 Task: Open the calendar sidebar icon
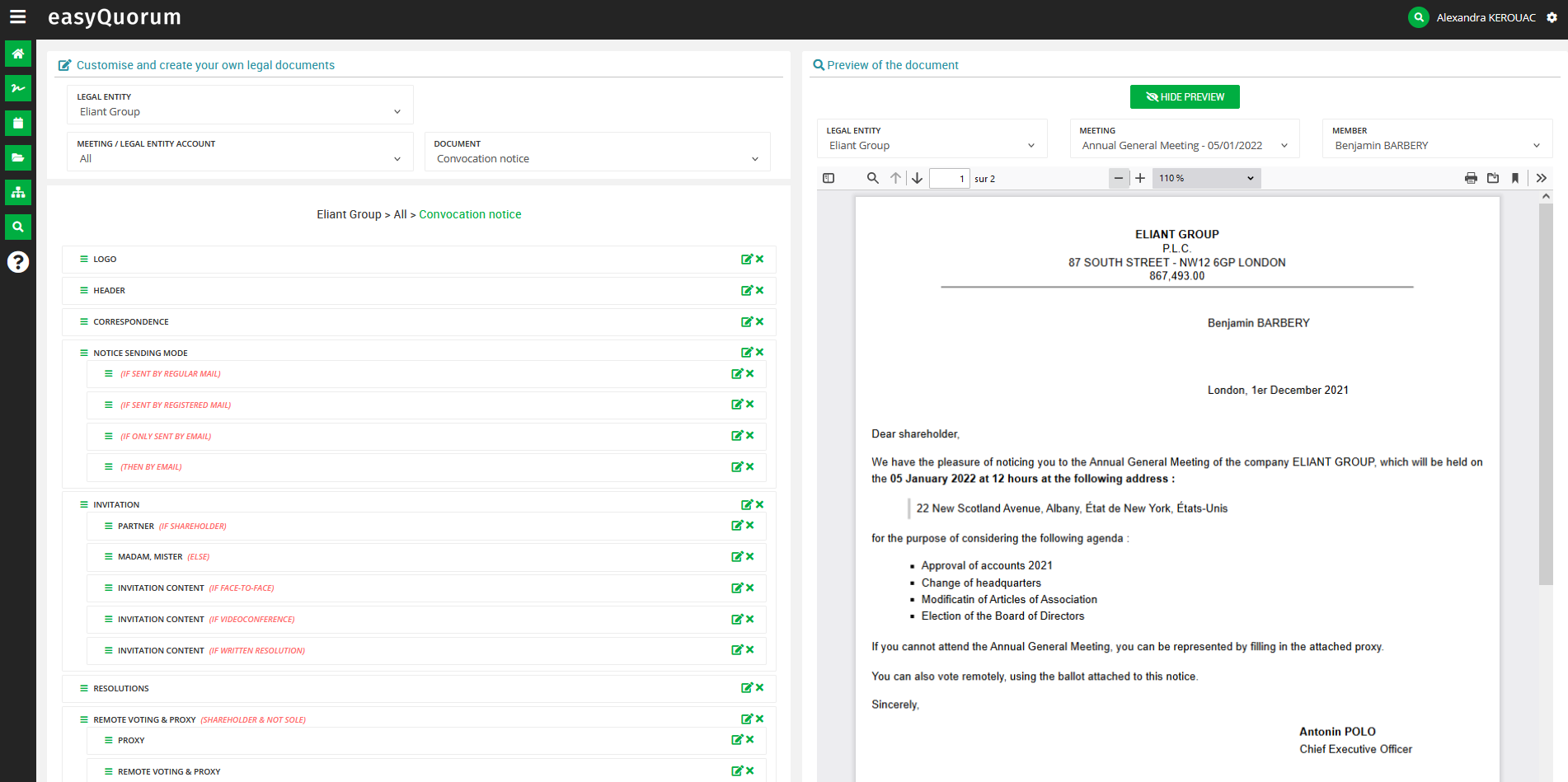pos(18,123)
